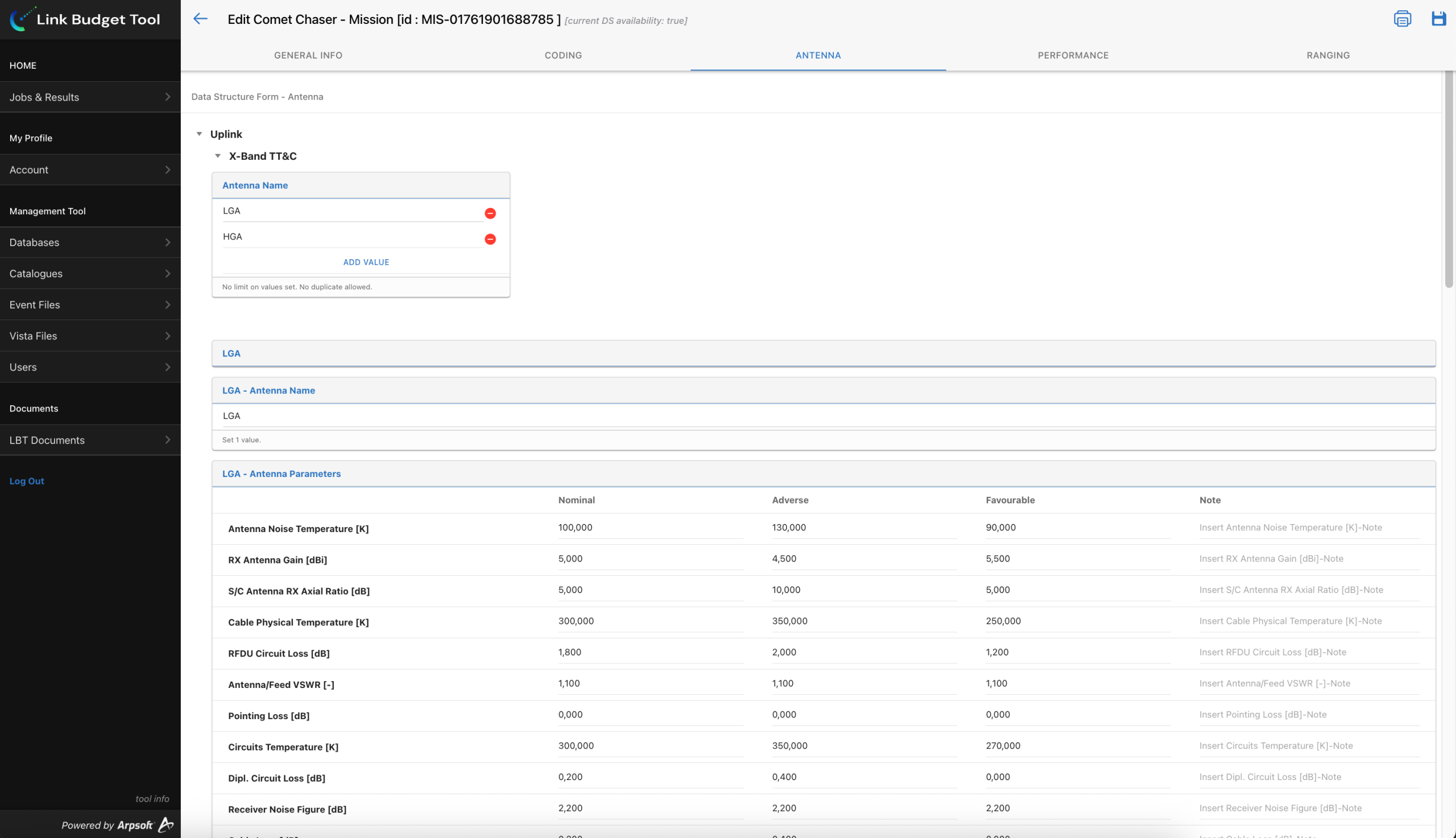The image size is (1456, 838).
Task: Remove the HGA antenna value
Action: 490,239
